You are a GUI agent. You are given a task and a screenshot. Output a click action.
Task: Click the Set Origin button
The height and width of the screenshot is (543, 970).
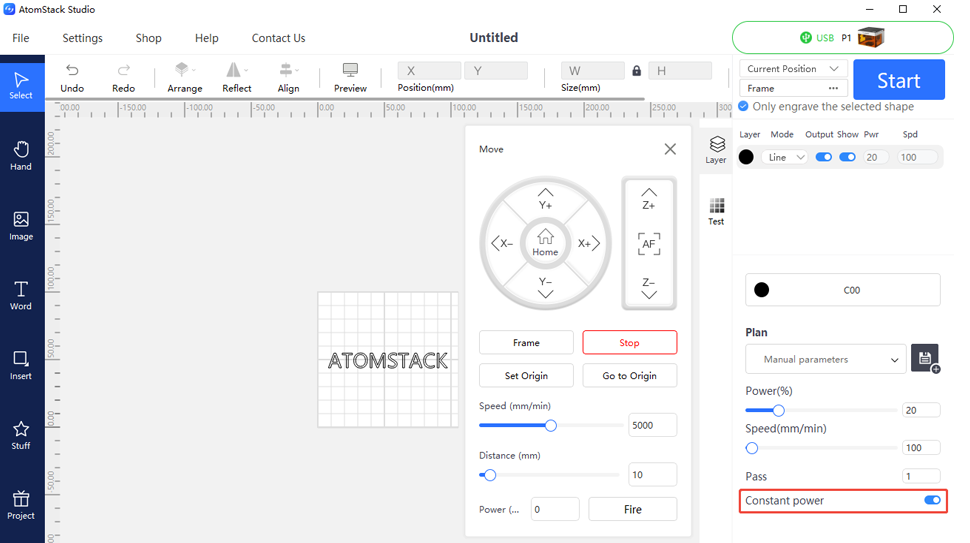tap(526, 375)
